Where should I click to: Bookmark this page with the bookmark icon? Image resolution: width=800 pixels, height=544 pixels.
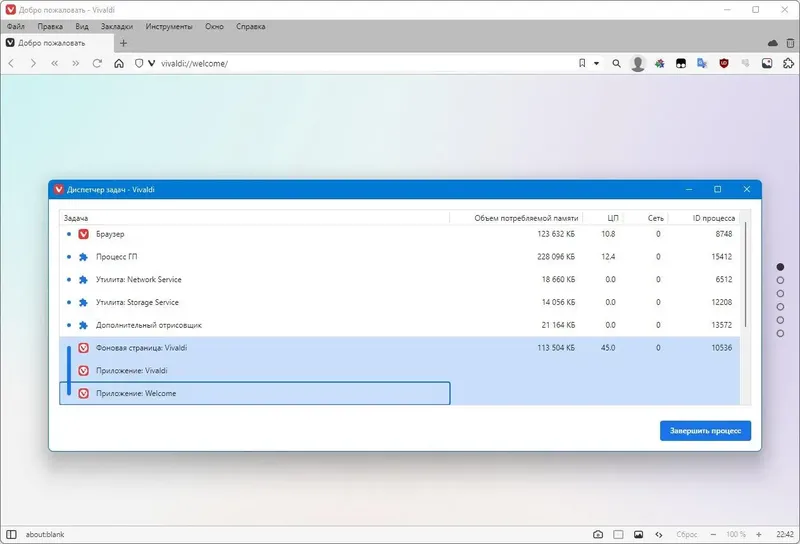click(582, 63)
